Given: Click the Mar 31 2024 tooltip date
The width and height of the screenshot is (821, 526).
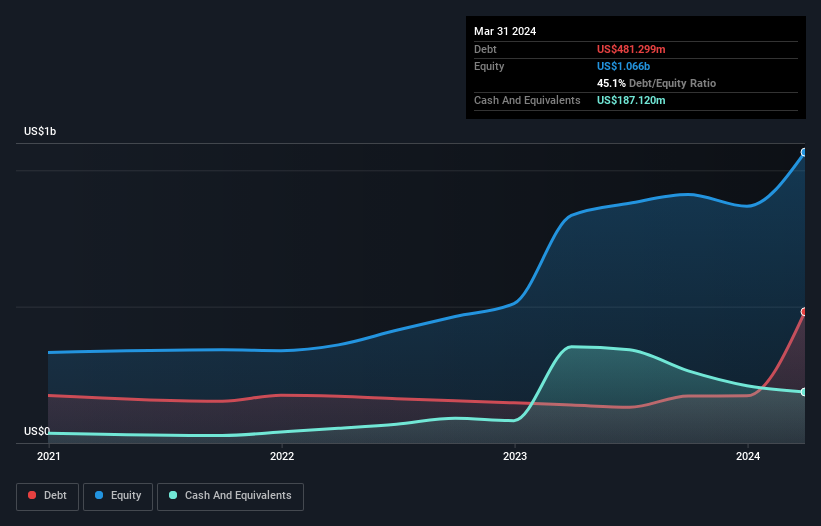Looking at the screenshot, I should point(505,31).
